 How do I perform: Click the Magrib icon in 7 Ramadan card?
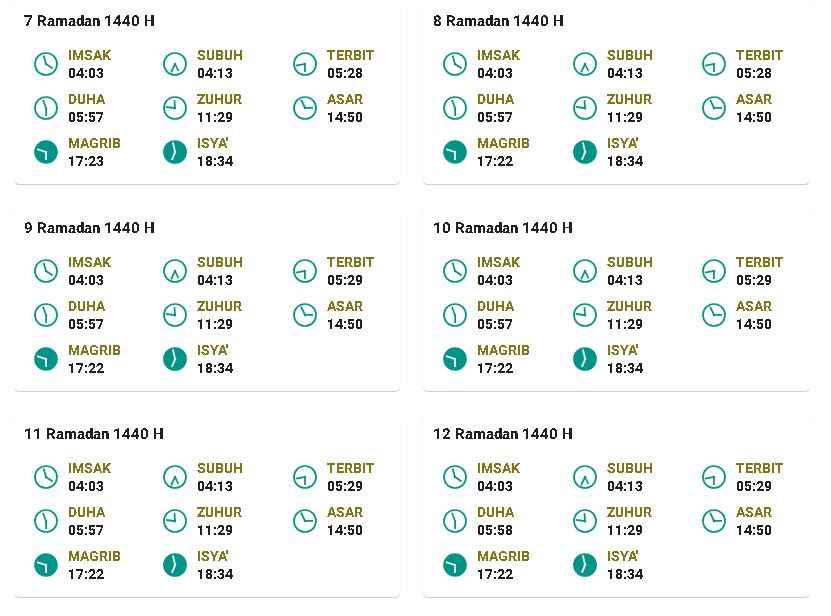tap(46, 152)
